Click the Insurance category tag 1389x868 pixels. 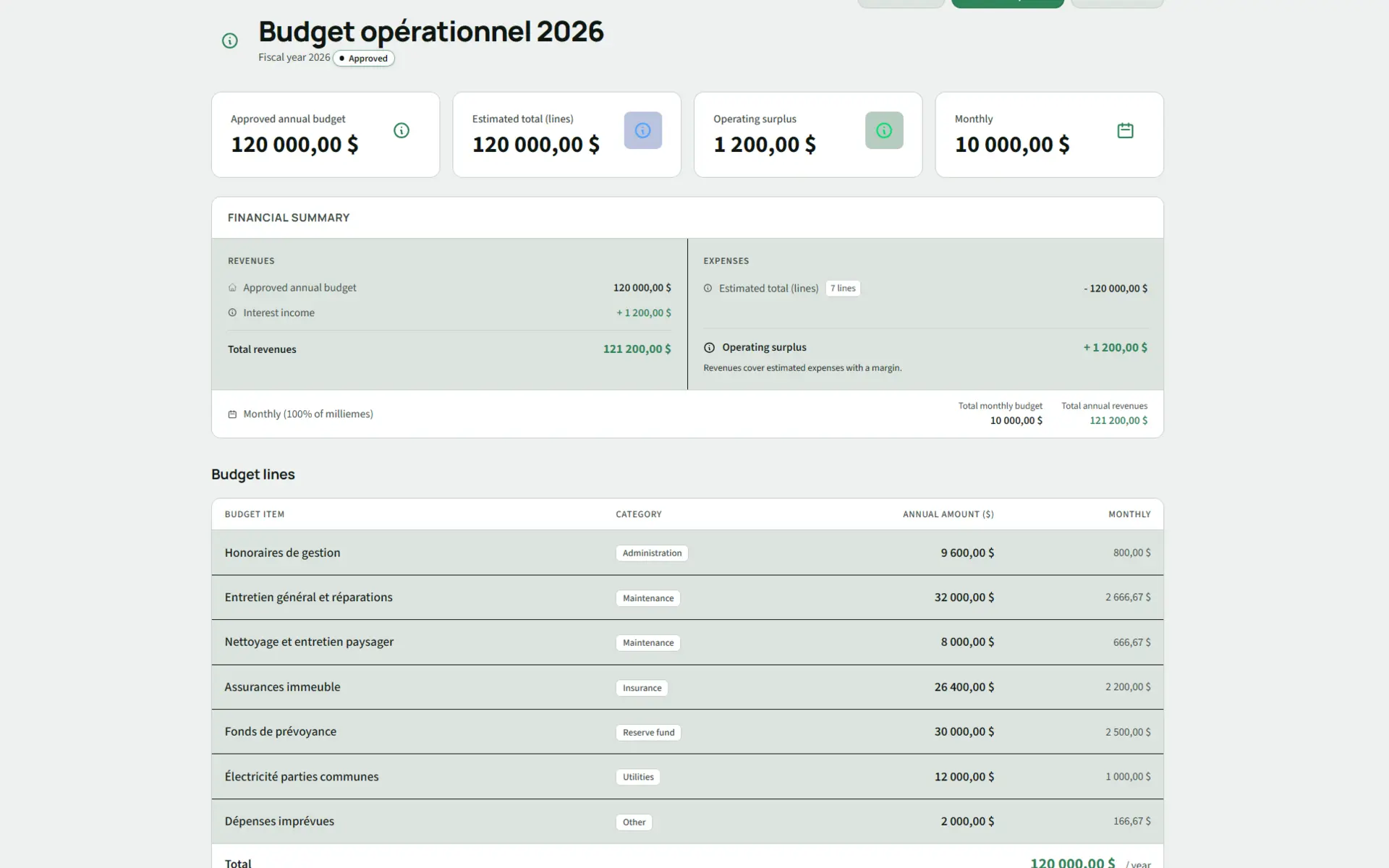pyautogui.click(x=641, y=687)
